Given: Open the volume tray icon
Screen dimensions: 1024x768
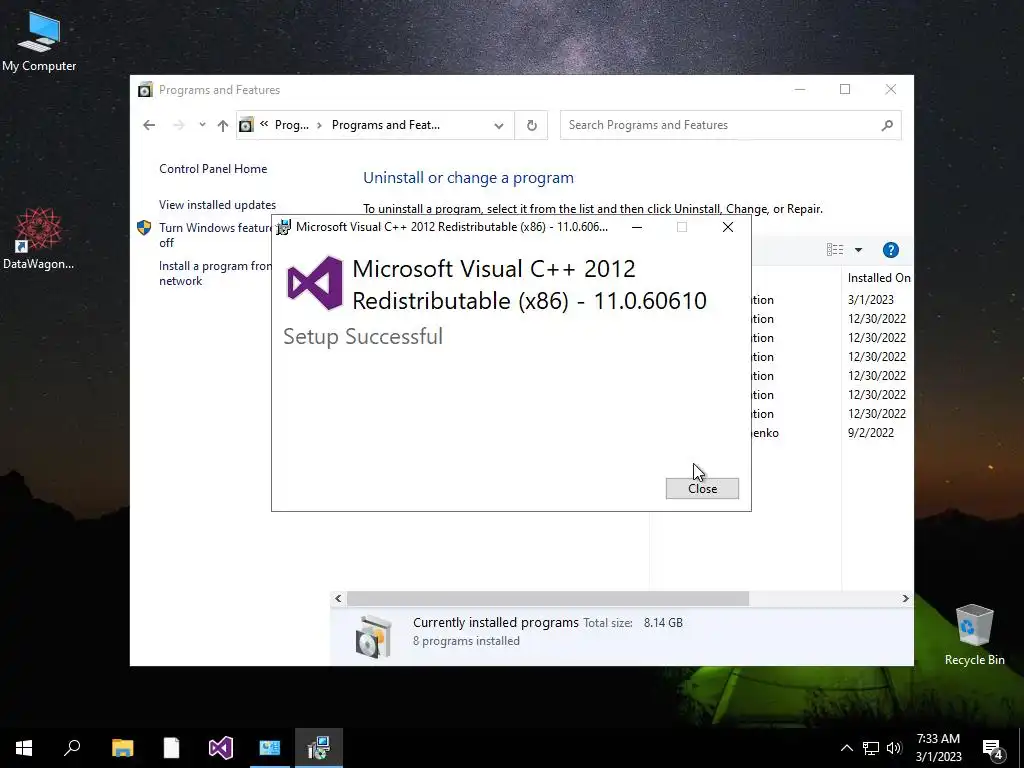Looking at the screenshot, I should pos(894,748).
